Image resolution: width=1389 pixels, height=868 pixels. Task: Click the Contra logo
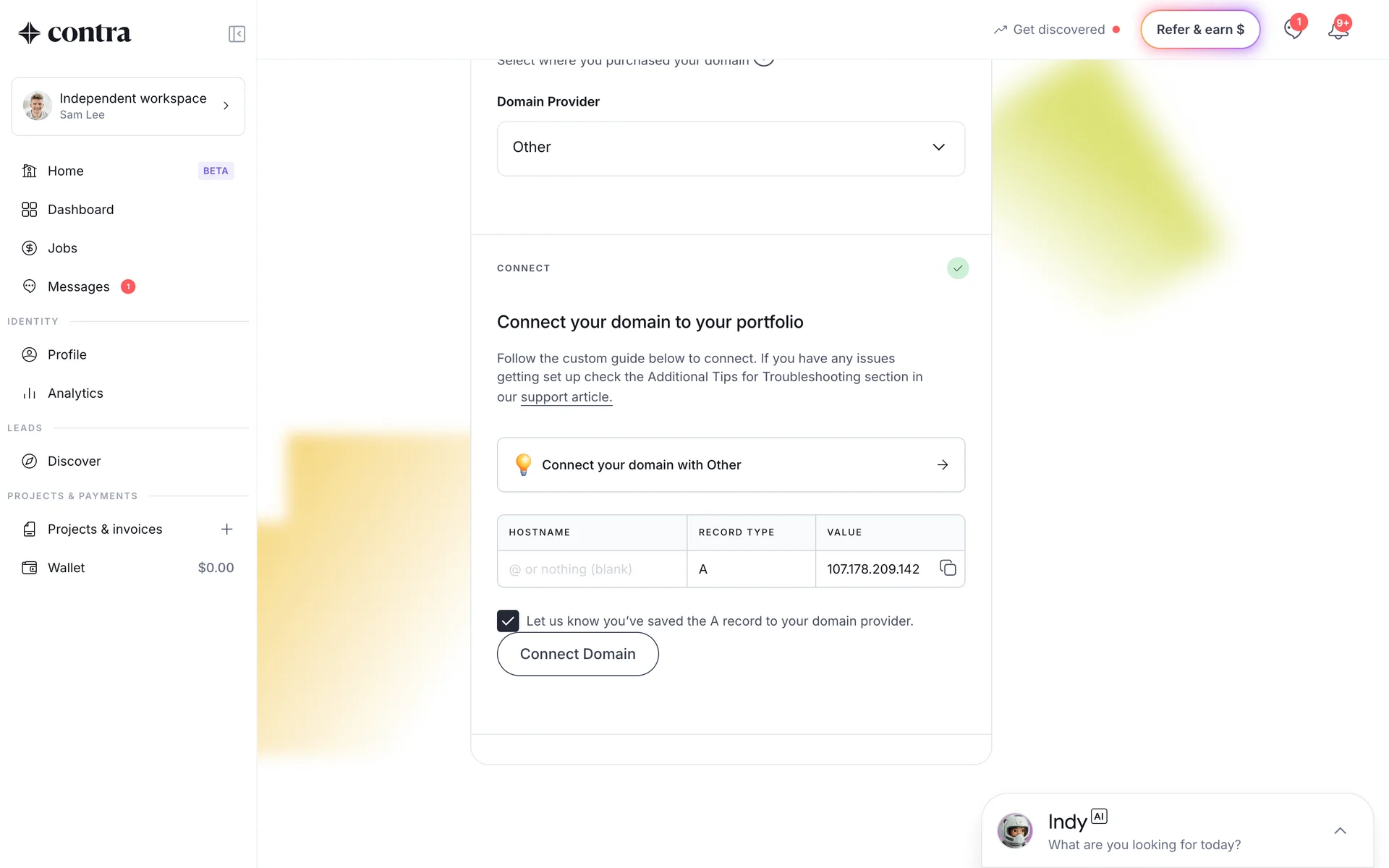(75, 33)
